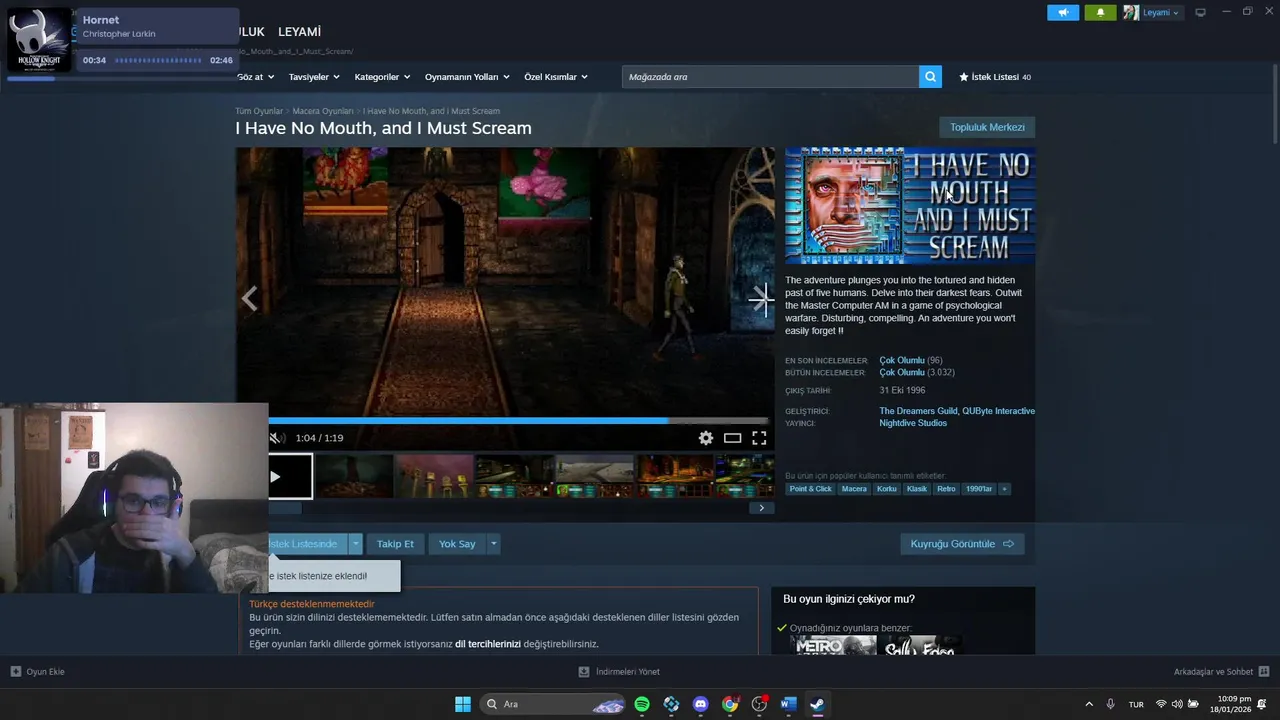
Task: Click the taskbar microphone icon
Action: point(1111,704)
